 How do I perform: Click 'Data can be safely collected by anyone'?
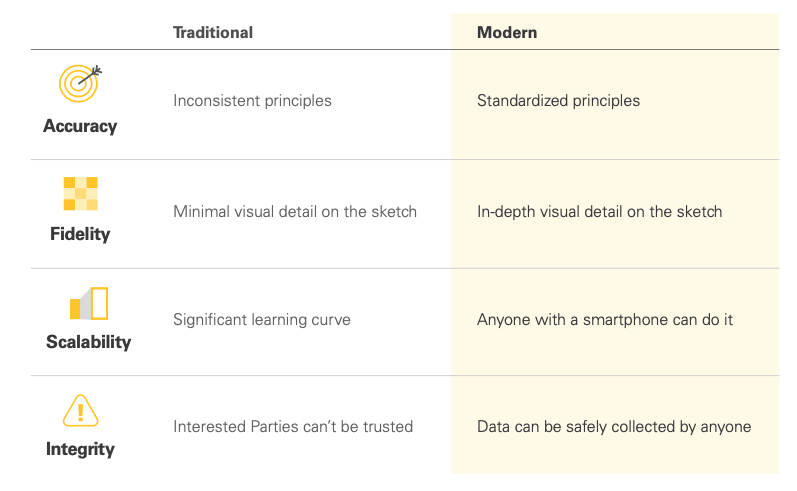point(614,426)
